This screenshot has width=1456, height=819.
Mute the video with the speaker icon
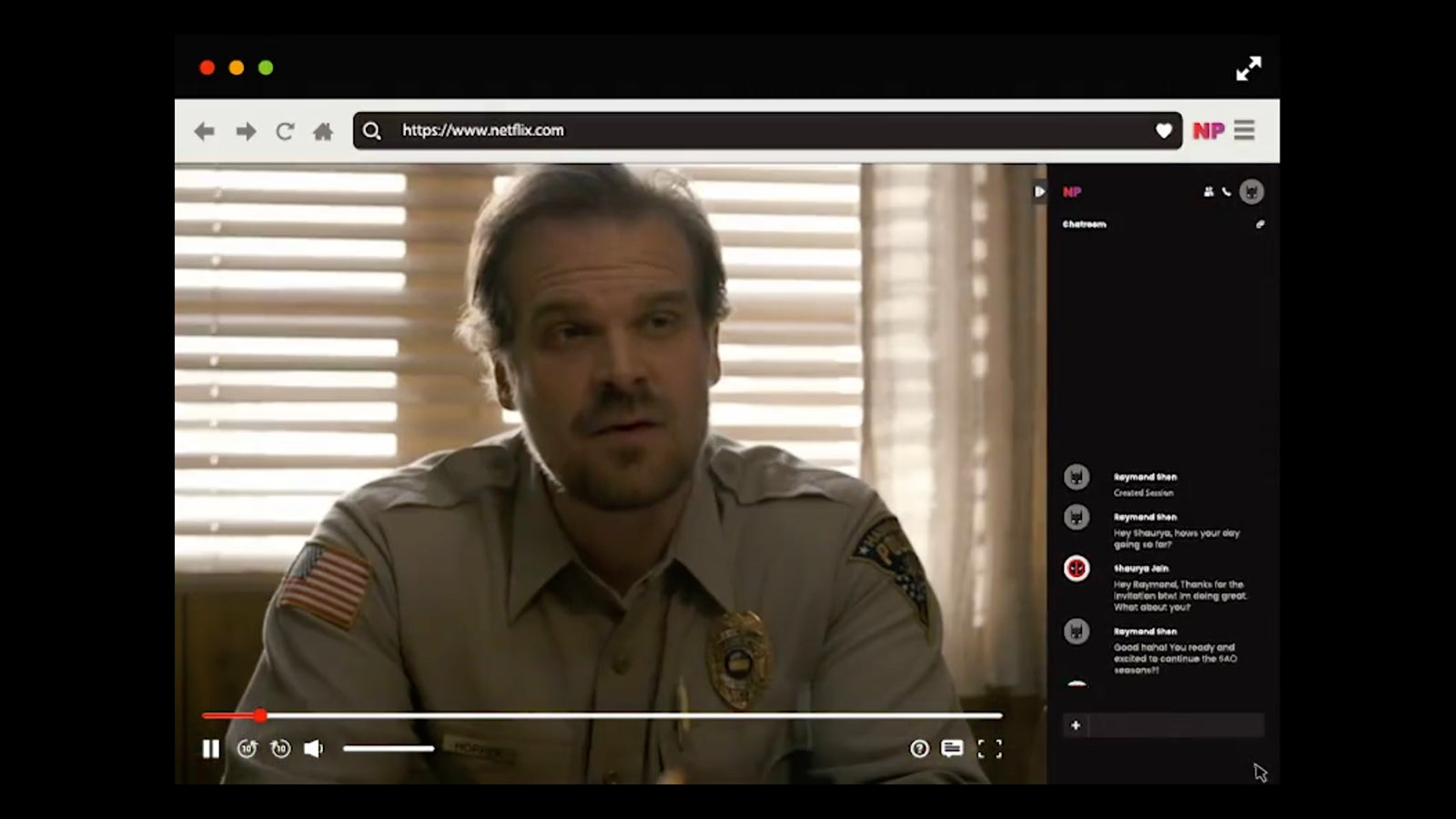(314, 749)
